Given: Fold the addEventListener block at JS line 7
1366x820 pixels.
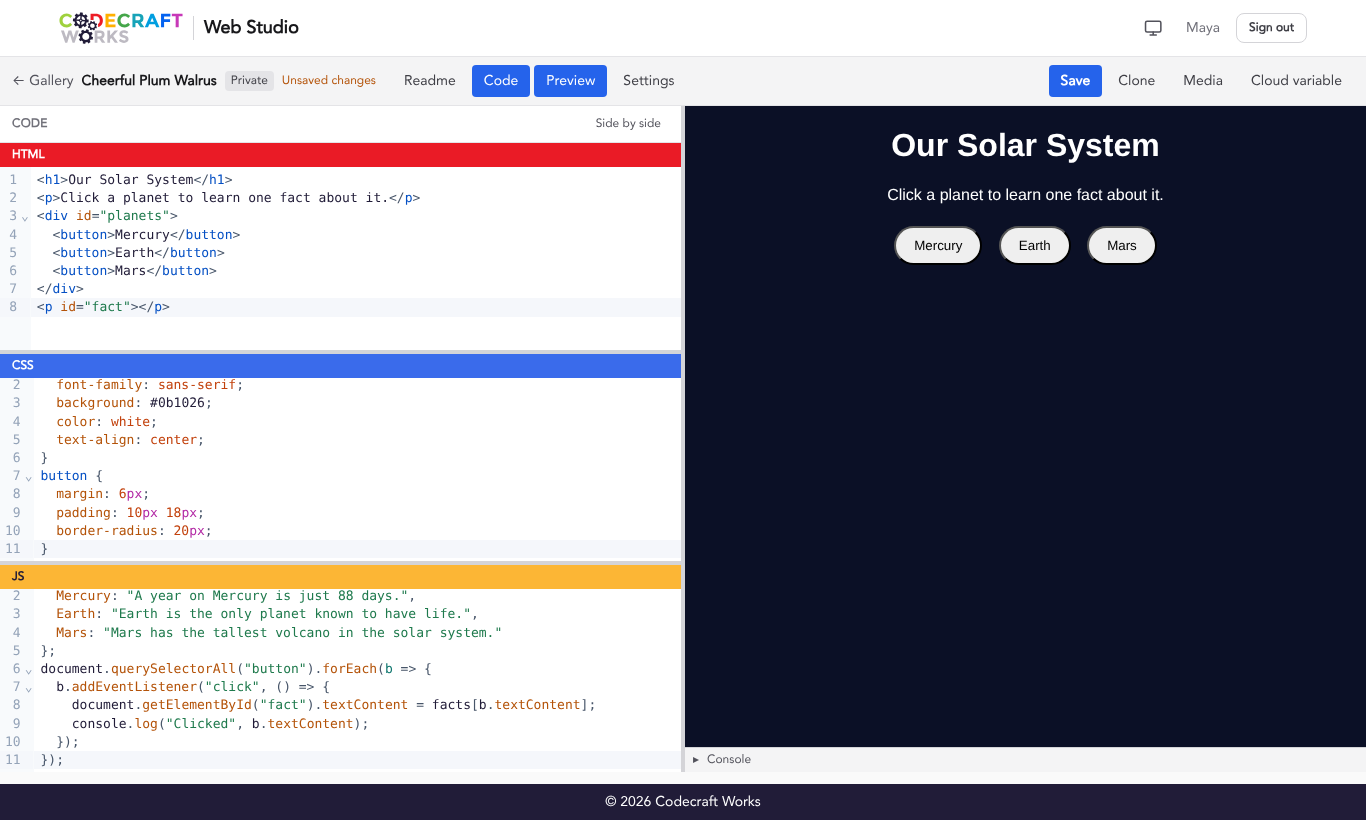Looking at the screenshot, I should click(x=28, y=688).
